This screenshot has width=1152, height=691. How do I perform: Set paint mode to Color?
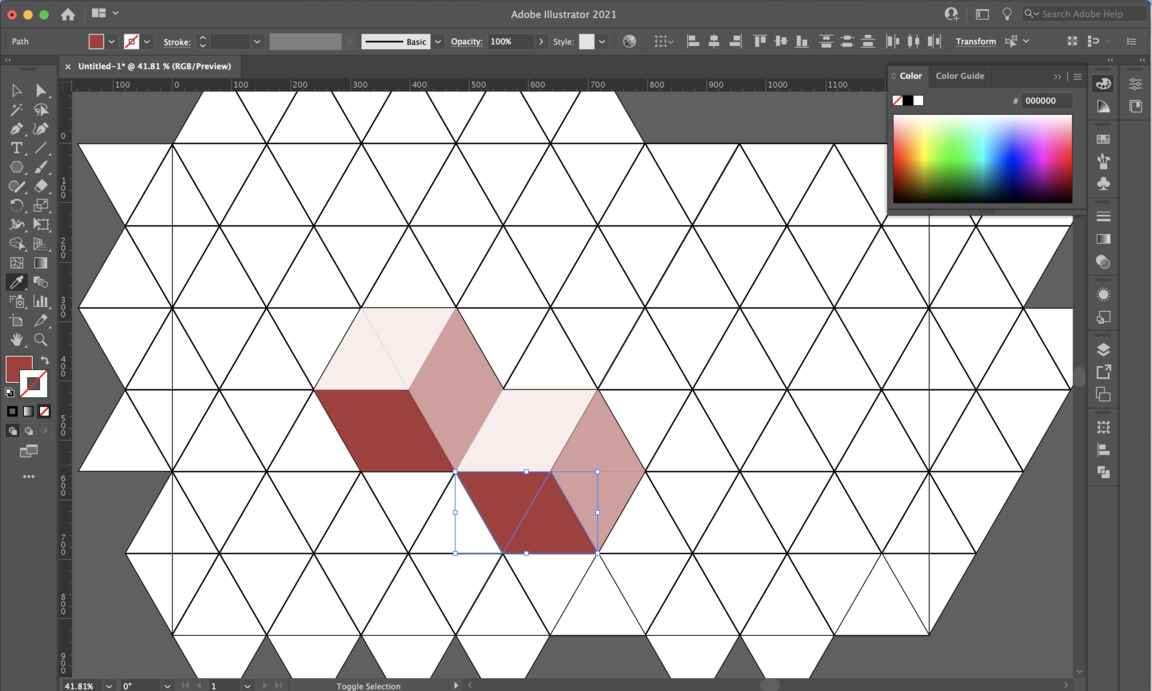pyautogui.click(x=12, y=411)
